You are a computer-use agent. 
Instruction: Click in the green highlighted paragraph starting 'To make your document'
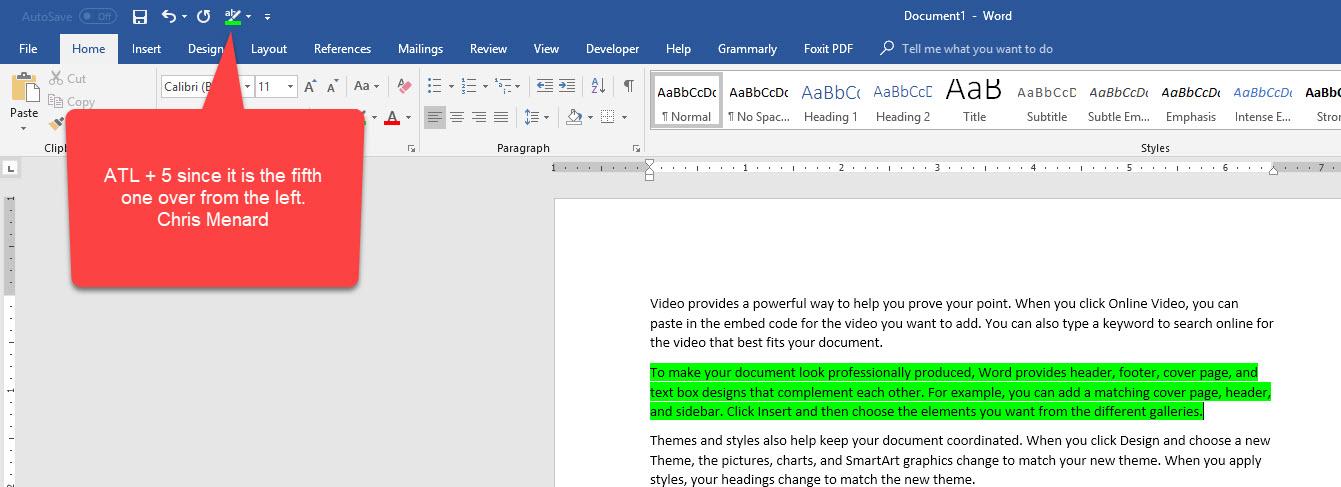(960, 391)
